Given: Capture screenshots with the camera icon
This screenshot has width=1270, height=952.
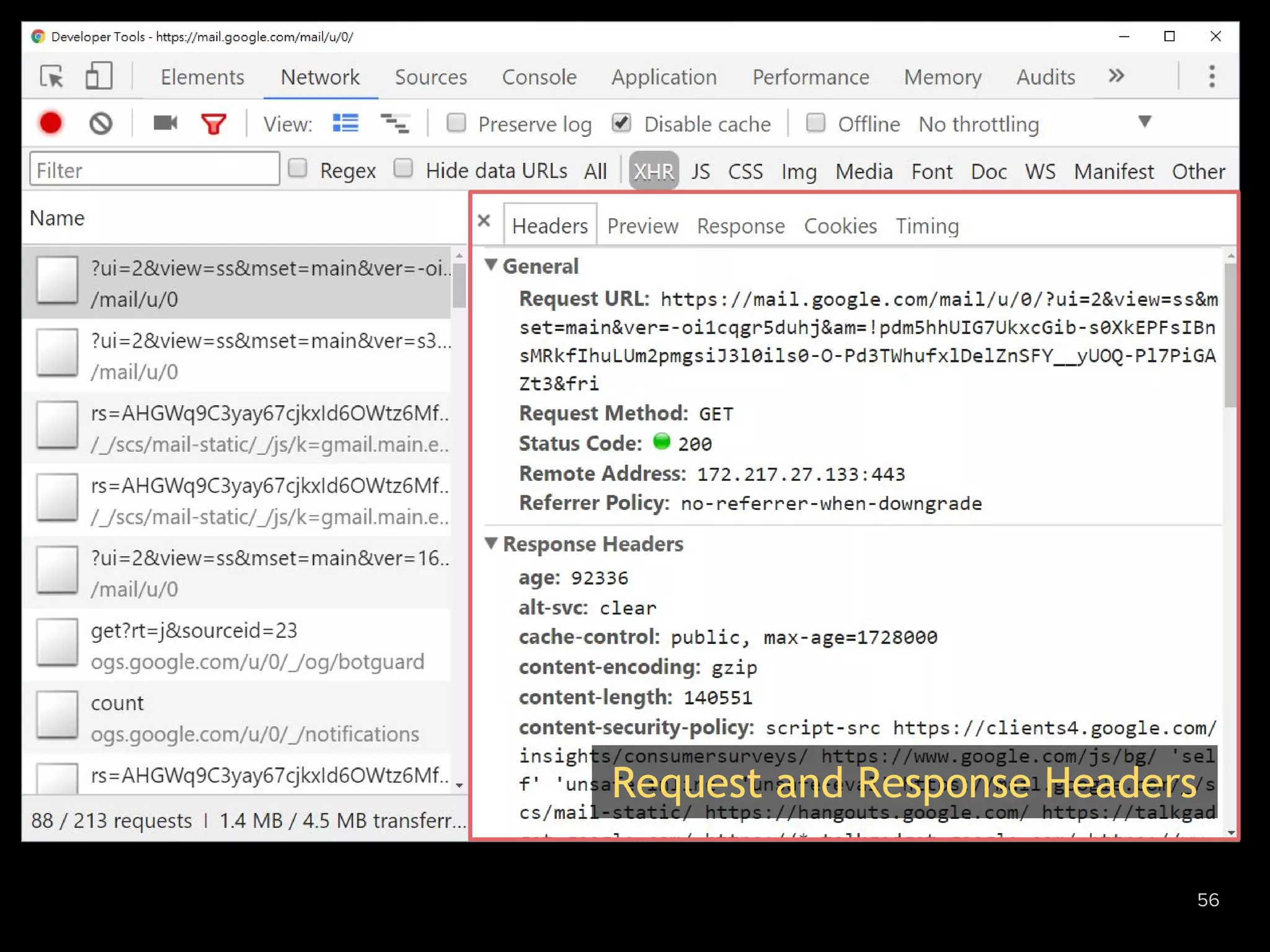Looking at the screenshot, I should tap(165, 123).
